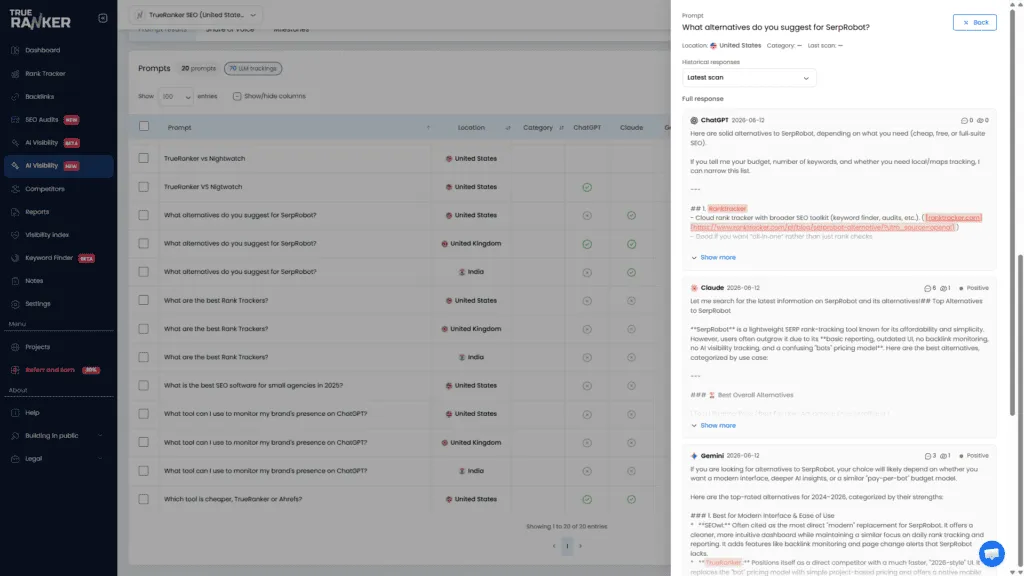Click the Help sidebar icon
Image resolution: width=1024 pixels, height=576 pixels.
pos(15,413)
